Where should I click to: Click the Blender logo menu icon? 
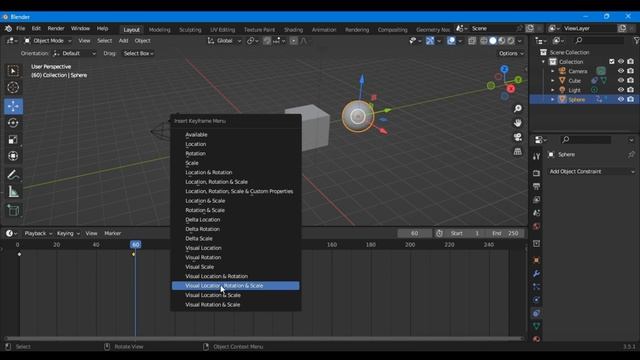point(8,29)
